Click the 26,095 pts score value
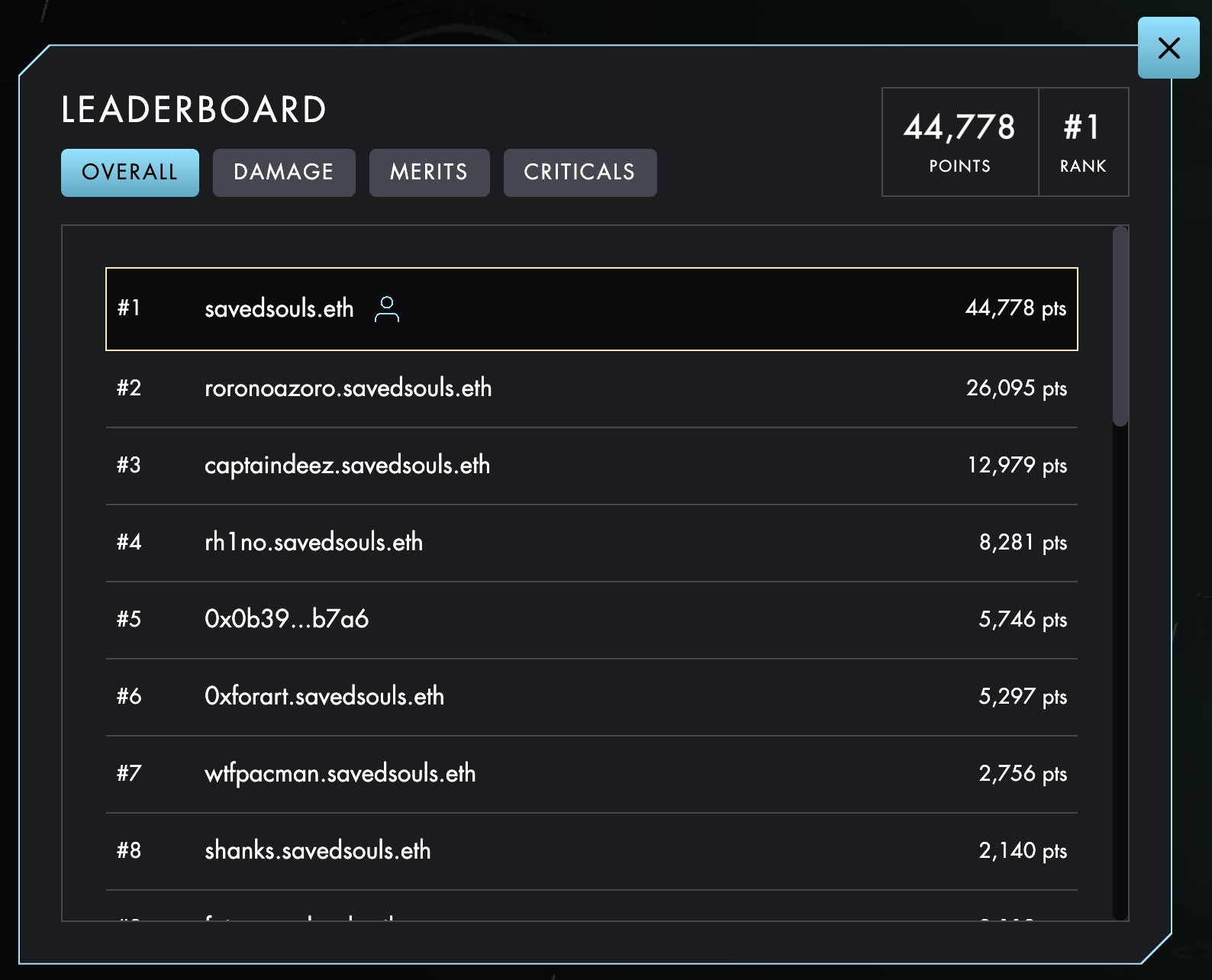1212x980 pixels. [x=1016, y=388]
